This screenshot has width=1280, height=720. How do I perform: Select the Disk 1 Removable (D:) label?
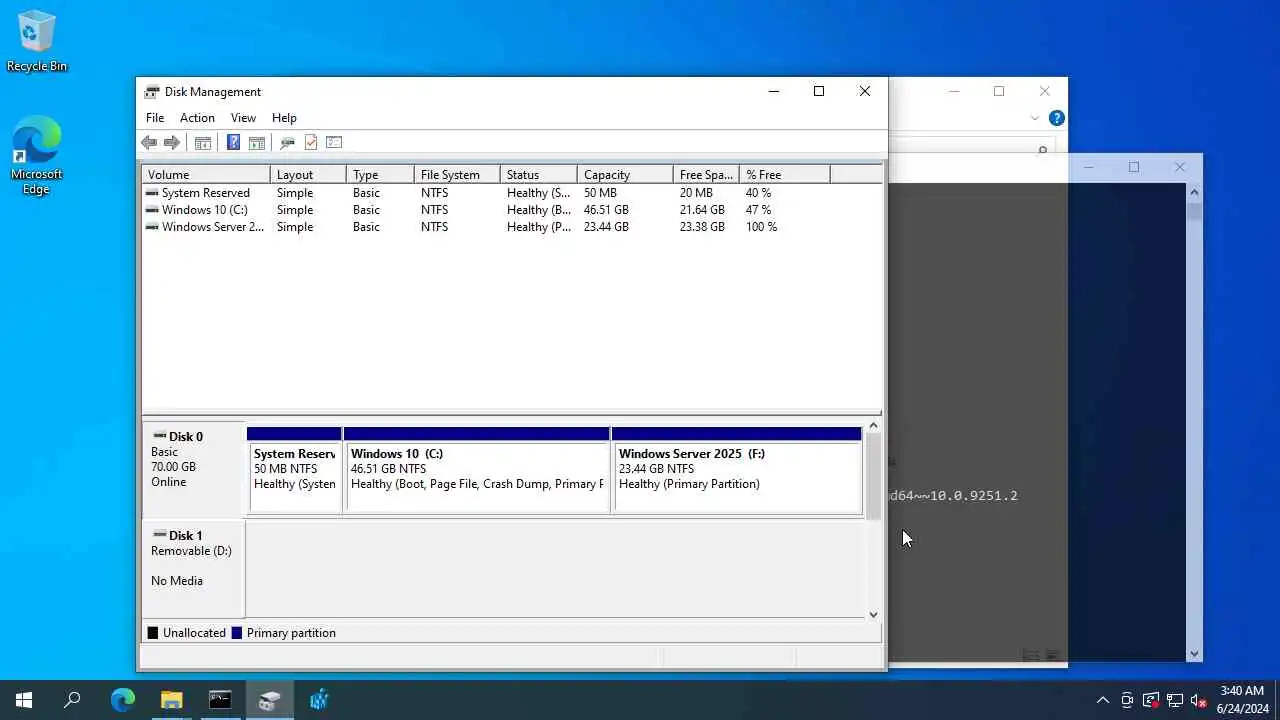click(x=194, y=568)
